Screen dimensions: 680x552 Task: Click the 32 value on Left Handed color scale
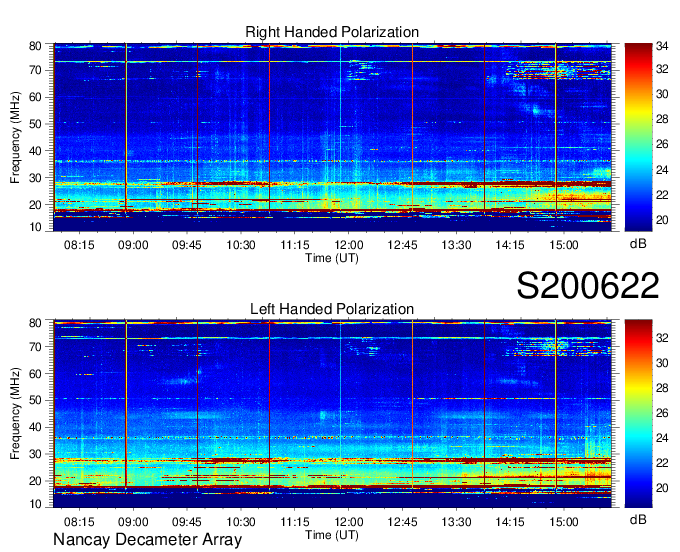[662, 338]
